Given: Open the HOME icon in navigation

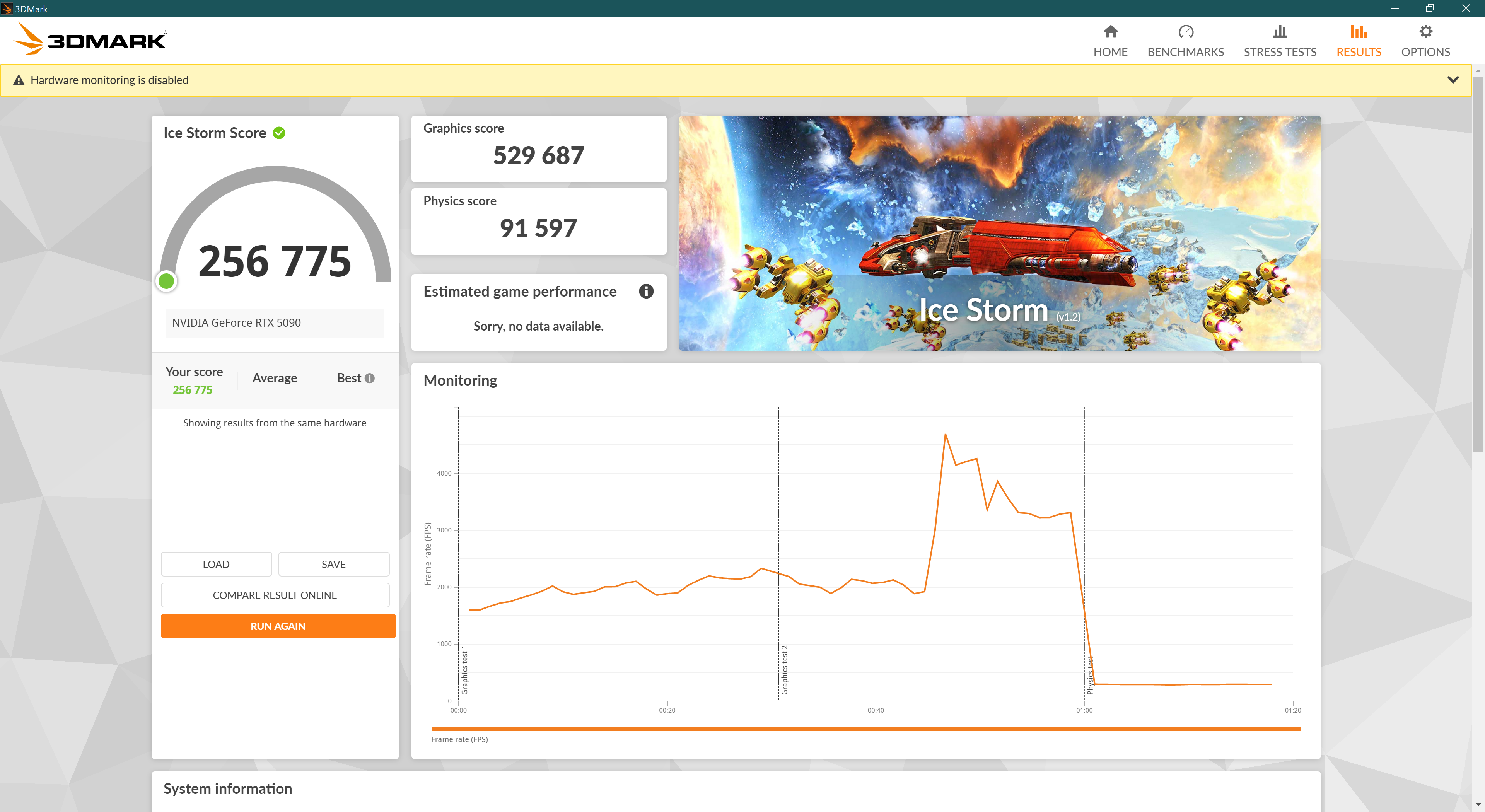Looking at the screenshot, I should (x=1110, y=31).
